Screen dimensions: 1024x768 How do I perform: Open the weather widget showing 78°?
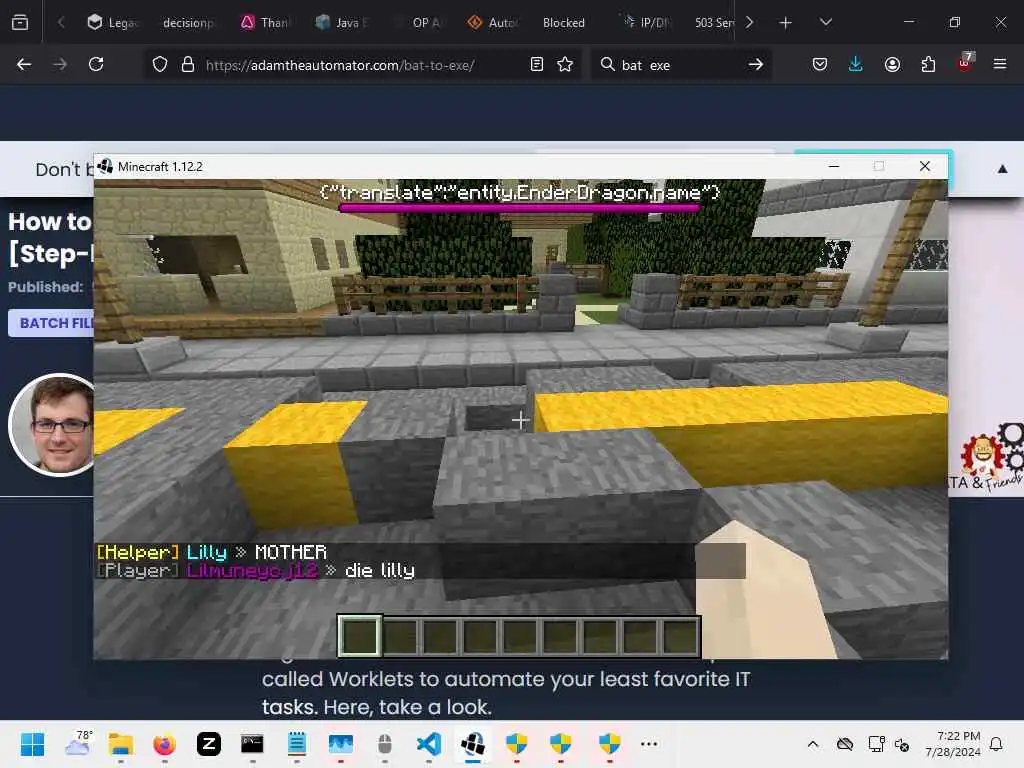pyautogui.click(x=78, y=743)
